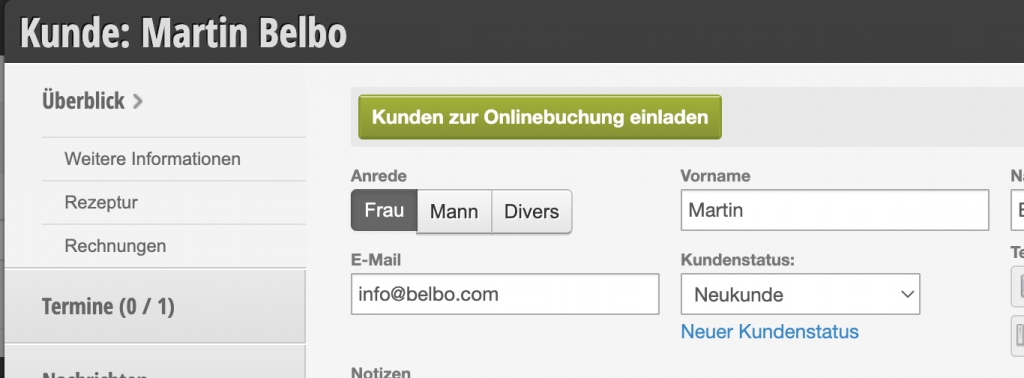Viewport: 1024px width, 378px height.
Task: Click the Kundenstatus dropdown arrow
Action: tap(907, 294)
